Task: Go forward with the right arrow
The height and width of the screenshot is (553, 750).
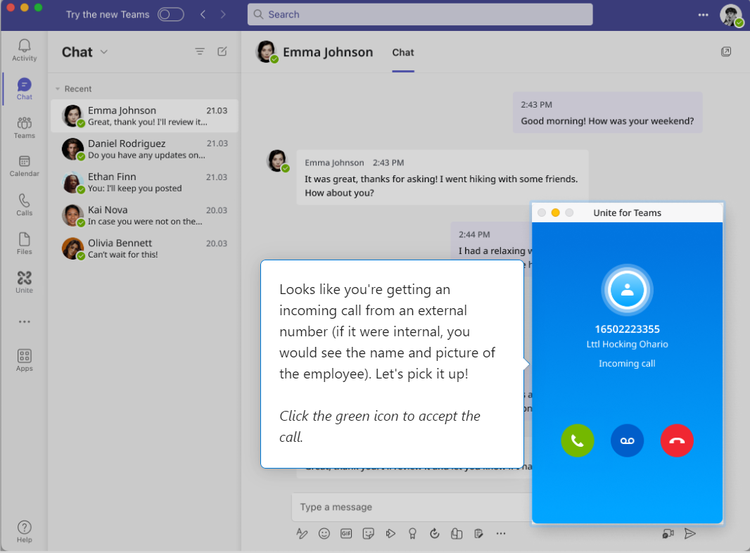Action: [x=223, y=14]
